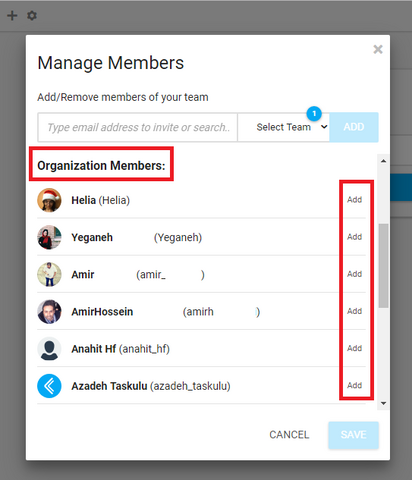Click Helia's avatar picture
Image resolution: width=412 pixels, height=480 pixels.
coord(49,200)
